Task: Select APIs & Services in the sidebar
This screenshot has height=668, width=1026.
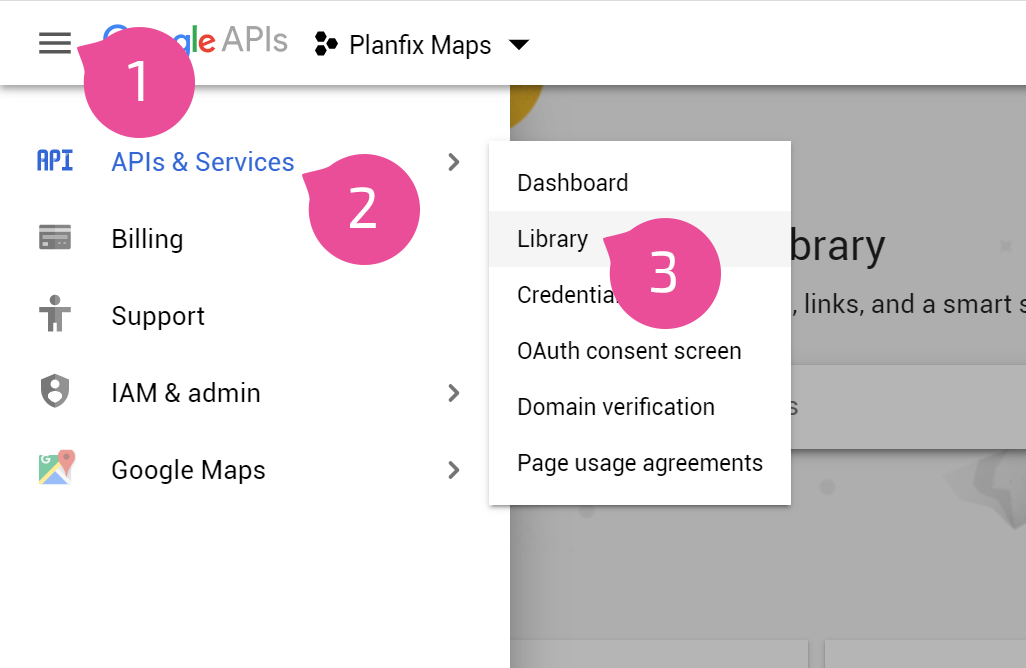Action: (203, 162)
